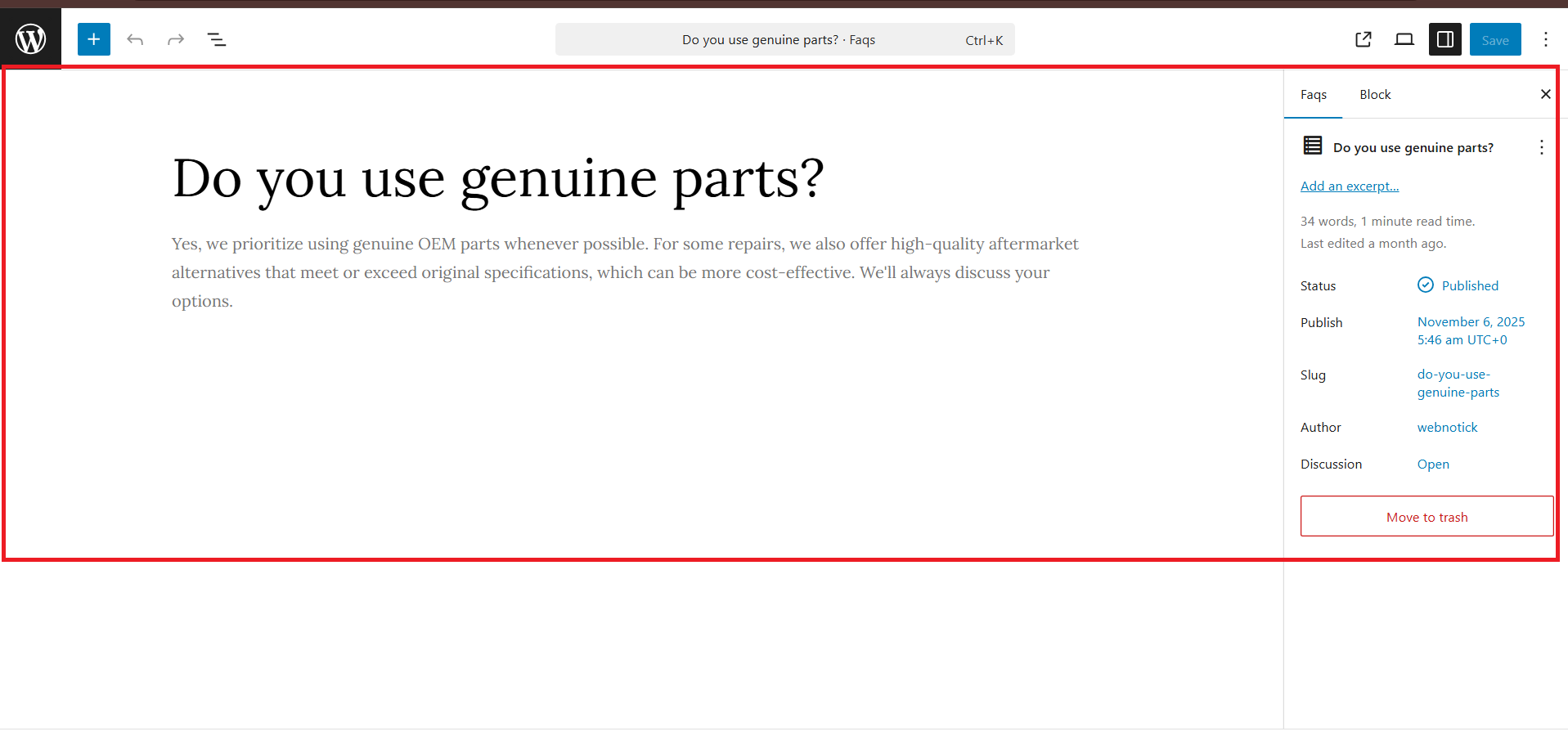Viewport: 1568px width, 736px height.
Task: Open the command palette title bar
Action: click(x=784, y=39)
